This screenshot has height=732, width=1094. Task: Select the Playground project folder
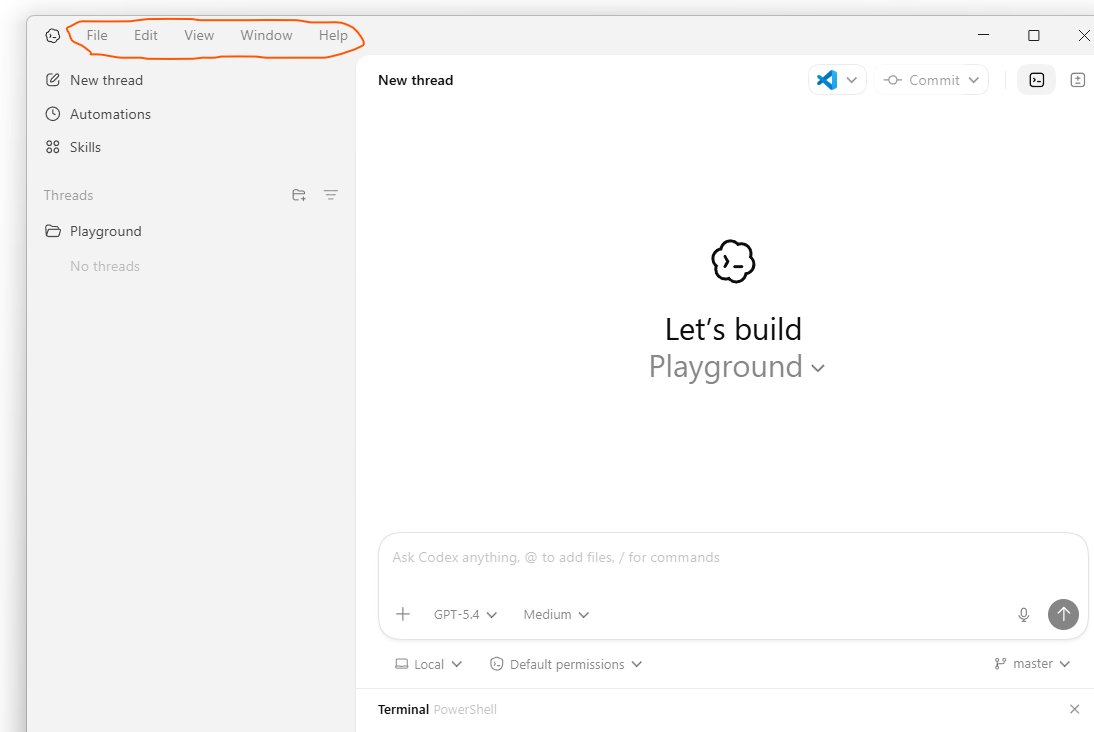click(x=93, y=231)
